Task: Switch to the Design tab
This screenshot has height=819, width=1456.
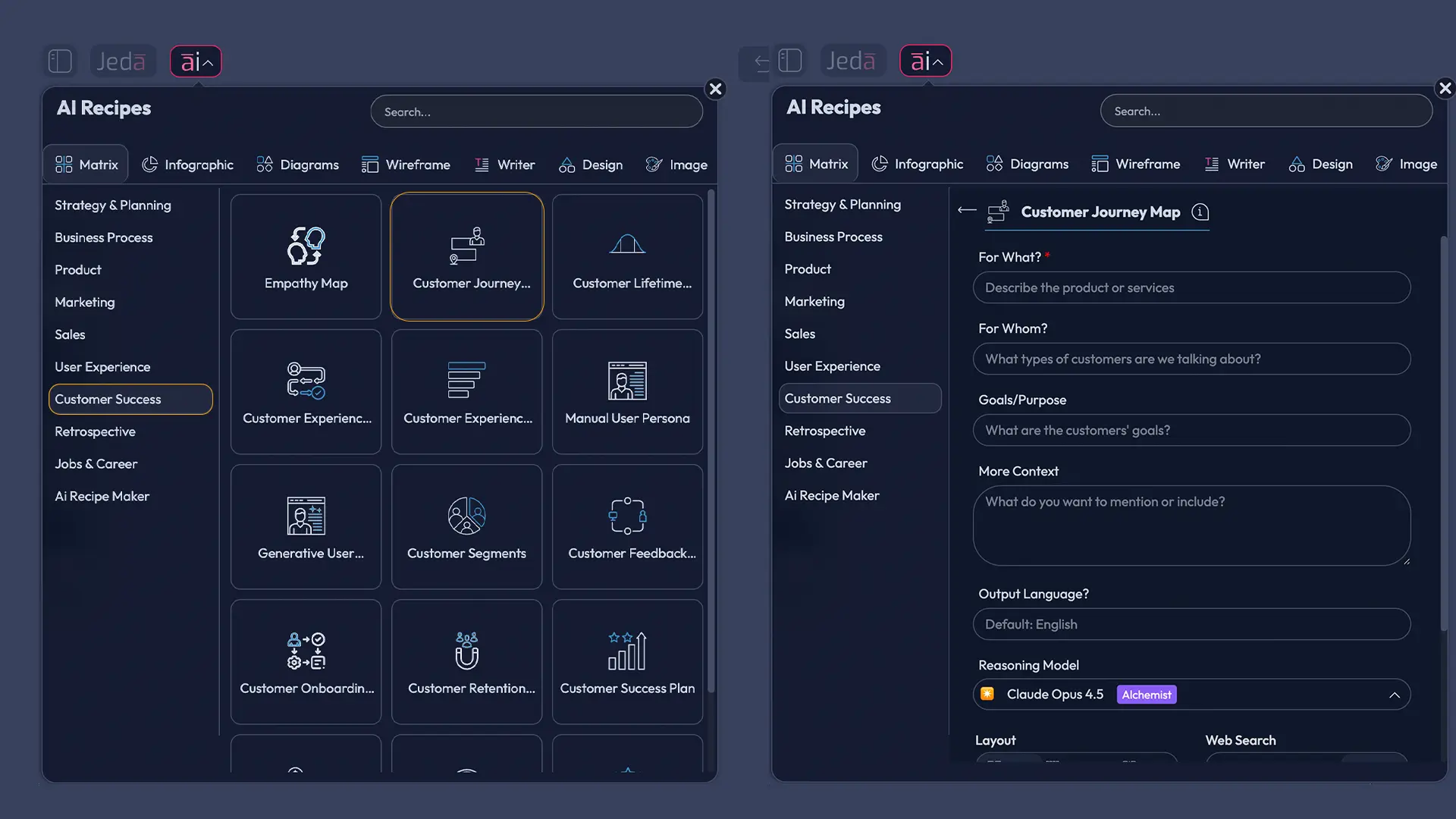Action: pyautogui.click(x=591, y=164)
